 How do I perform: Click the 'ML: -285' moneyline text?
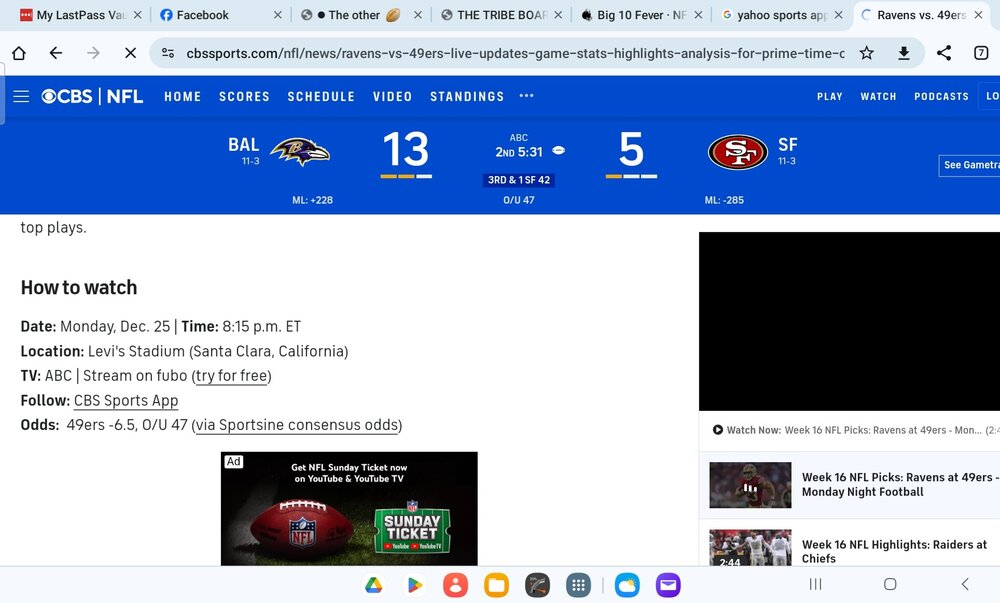[x=724, y=200]
